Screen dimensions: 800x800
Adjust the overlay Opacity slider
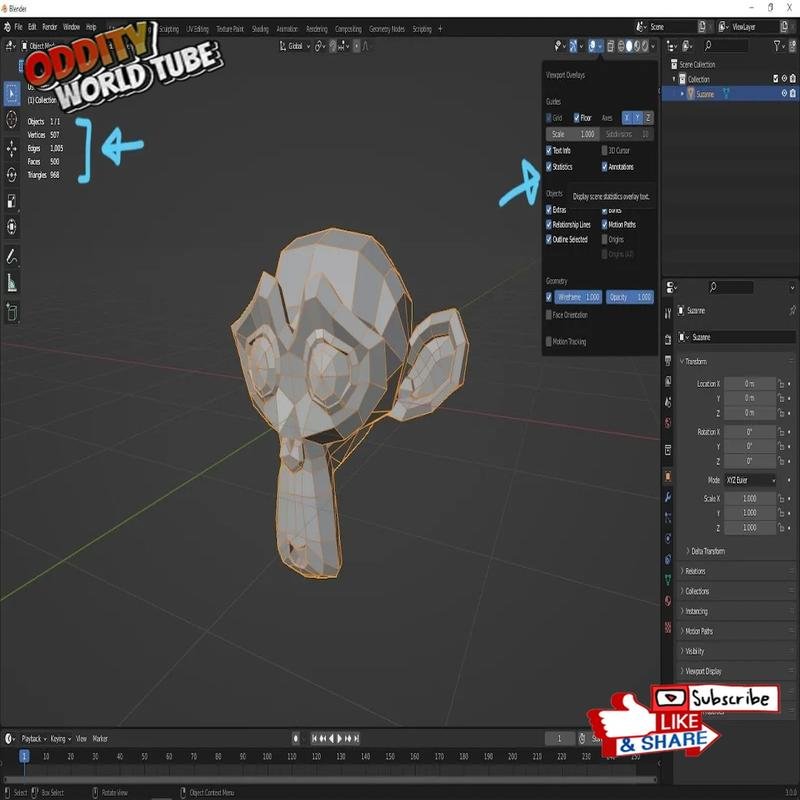tap(630, 297)
